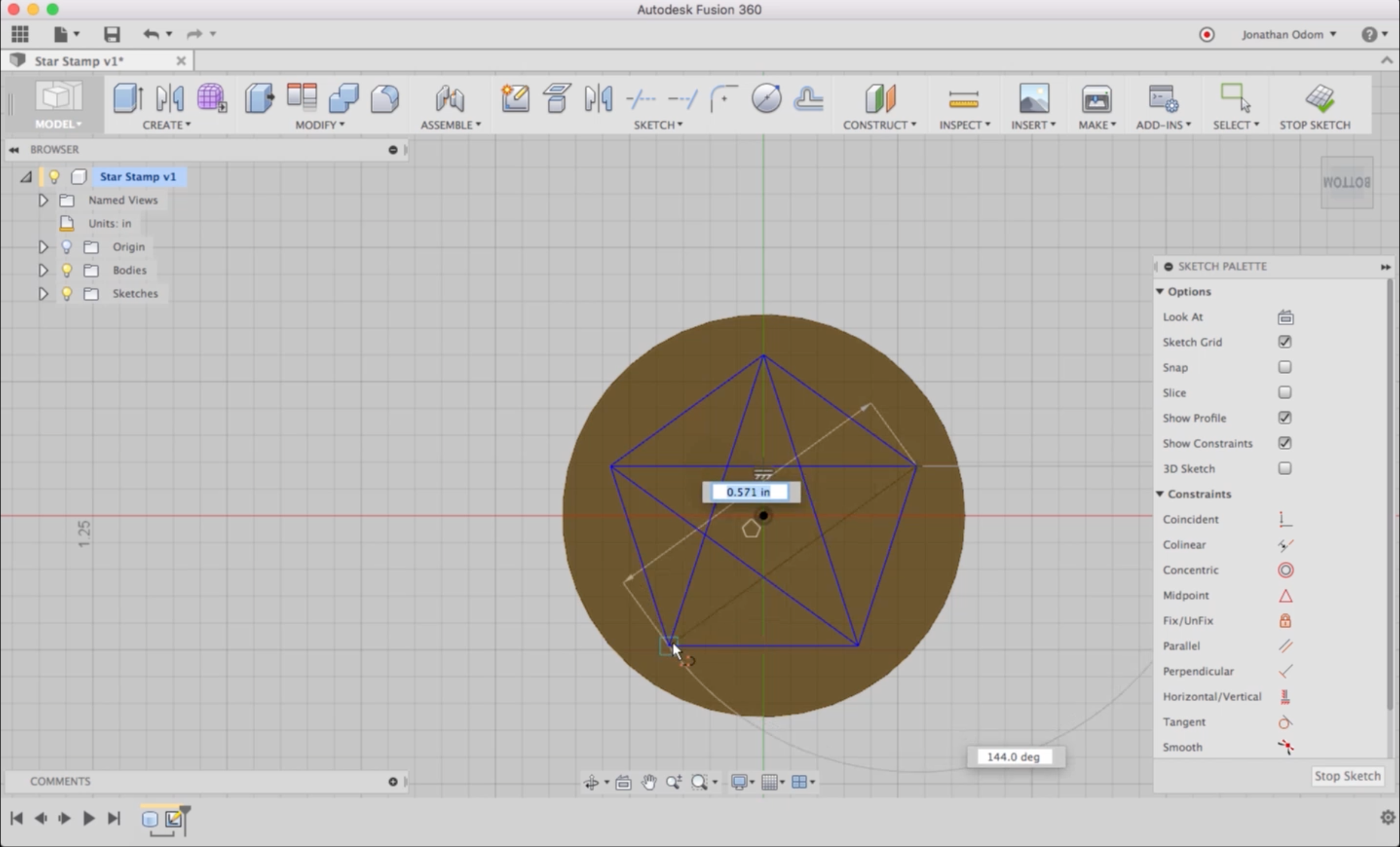Select the Create Sketch tool icon

515,98
